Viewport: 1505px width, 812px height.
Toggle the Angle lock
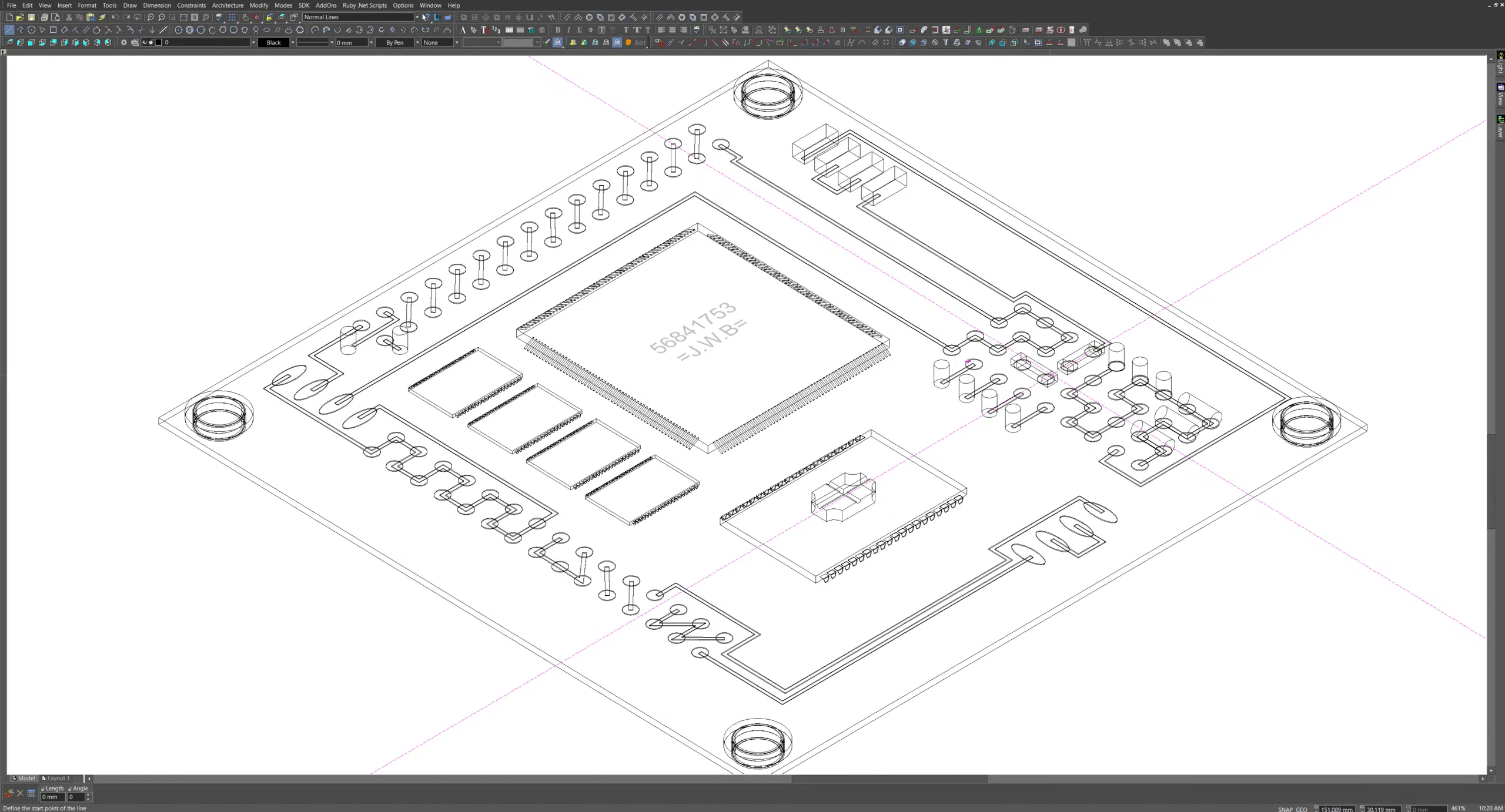[x=70, y=789]
